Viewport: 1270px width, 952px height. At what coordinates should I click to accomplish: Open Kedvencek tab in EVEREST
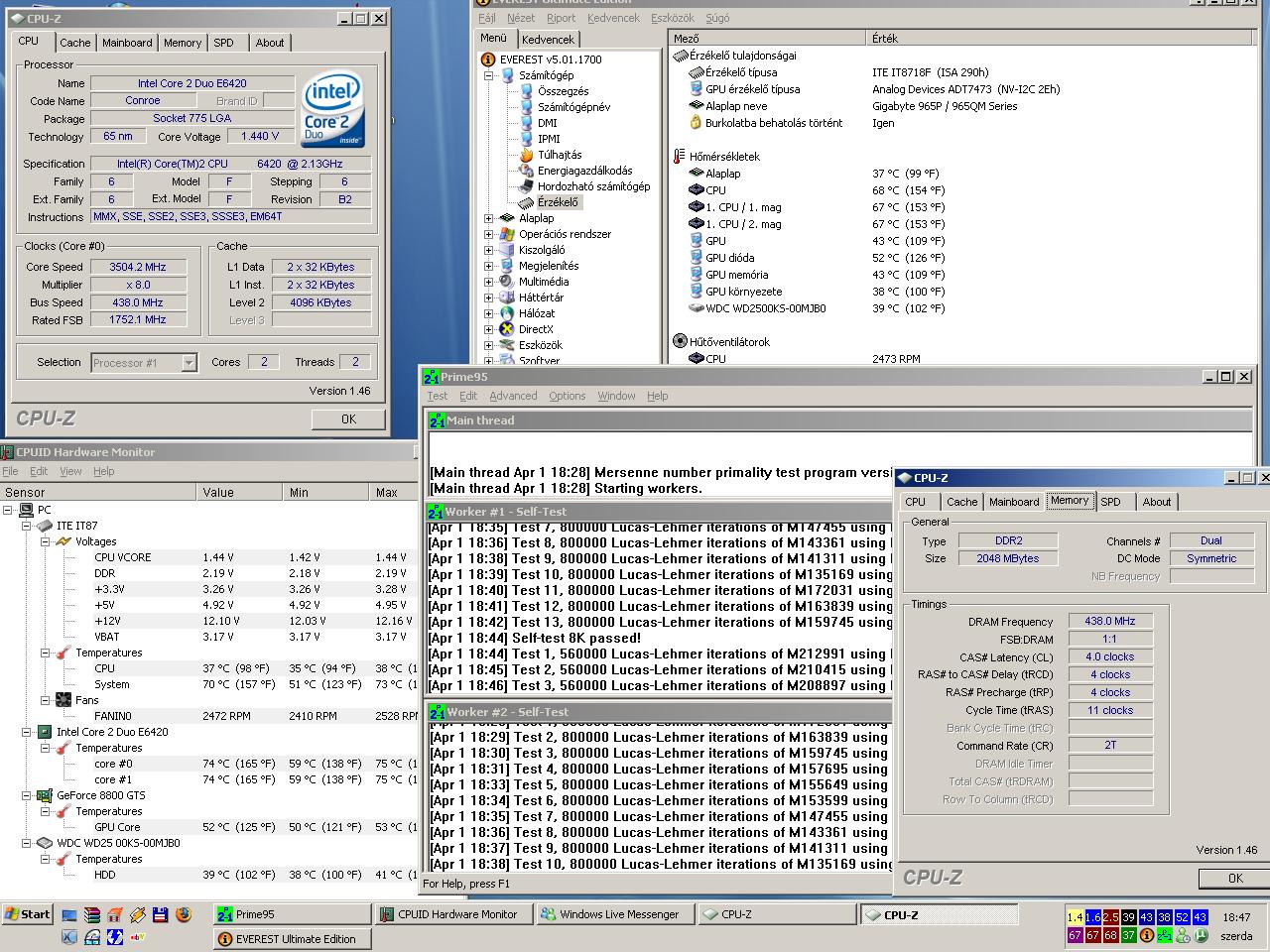pyautogui.click(x=548, y=40)
